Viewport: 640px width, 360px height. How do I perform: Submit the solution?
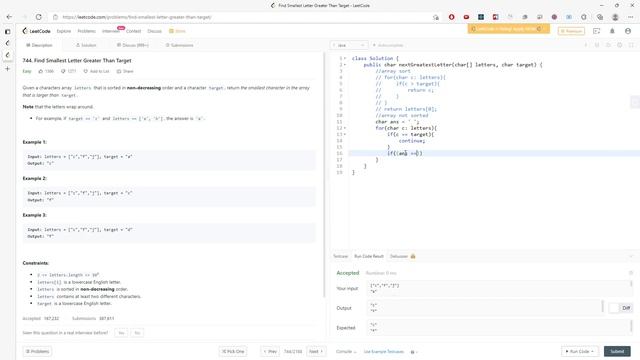pyautogui.click(x=617, y=351)
